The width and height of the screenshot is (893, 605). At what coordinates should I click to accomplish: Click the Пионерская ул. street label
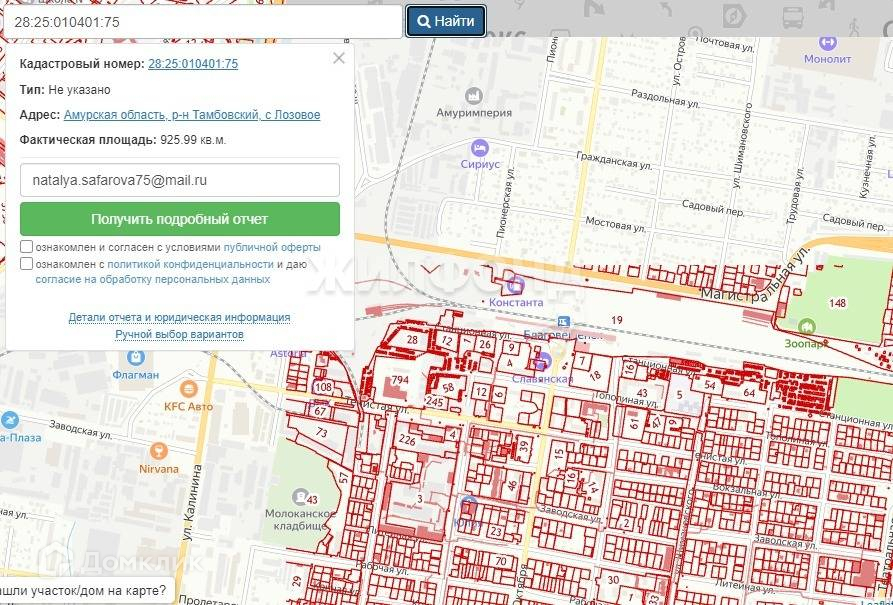point(504,202)
